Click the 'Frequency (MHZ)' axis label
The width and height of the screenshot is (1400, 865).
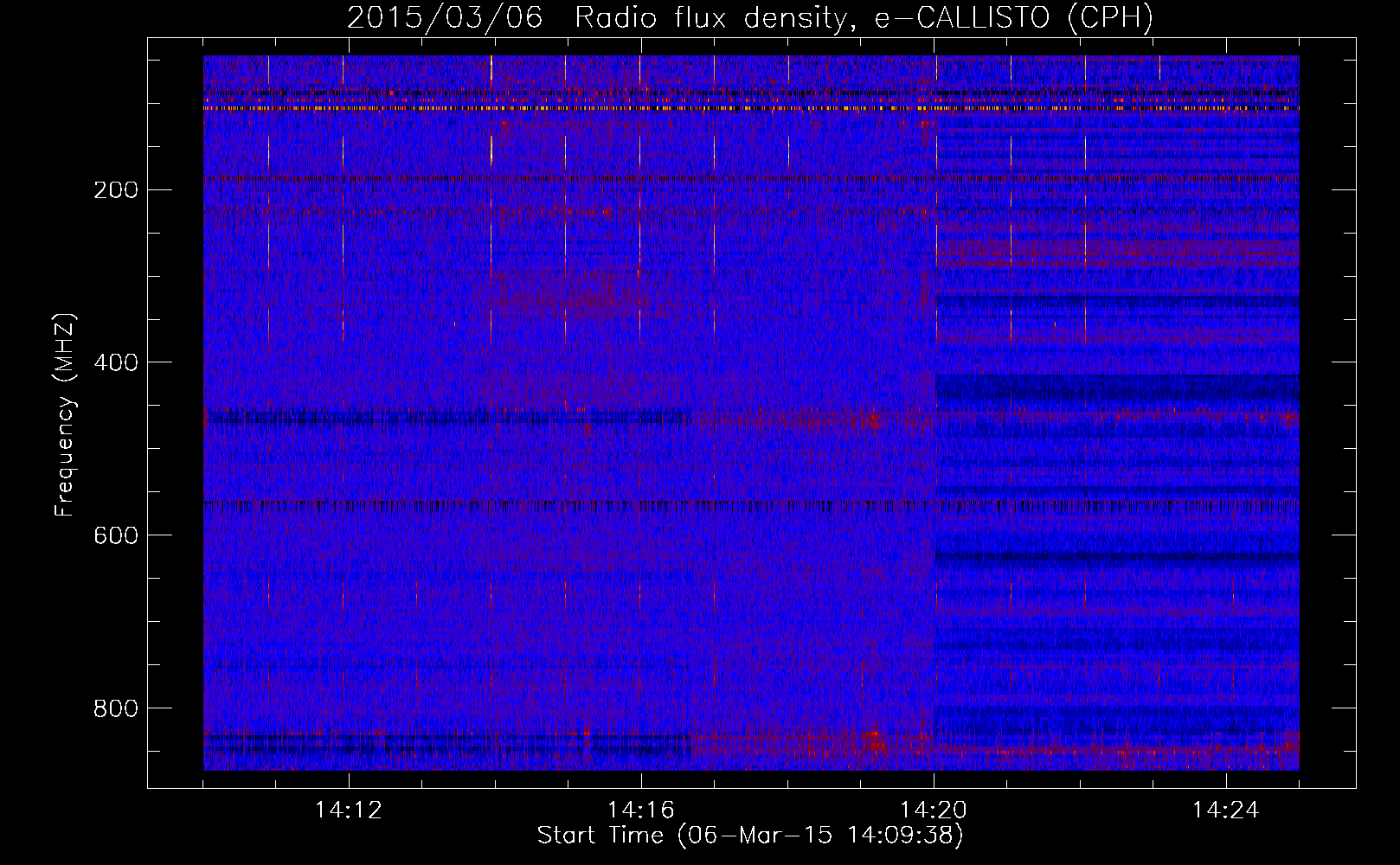(65, 414)
